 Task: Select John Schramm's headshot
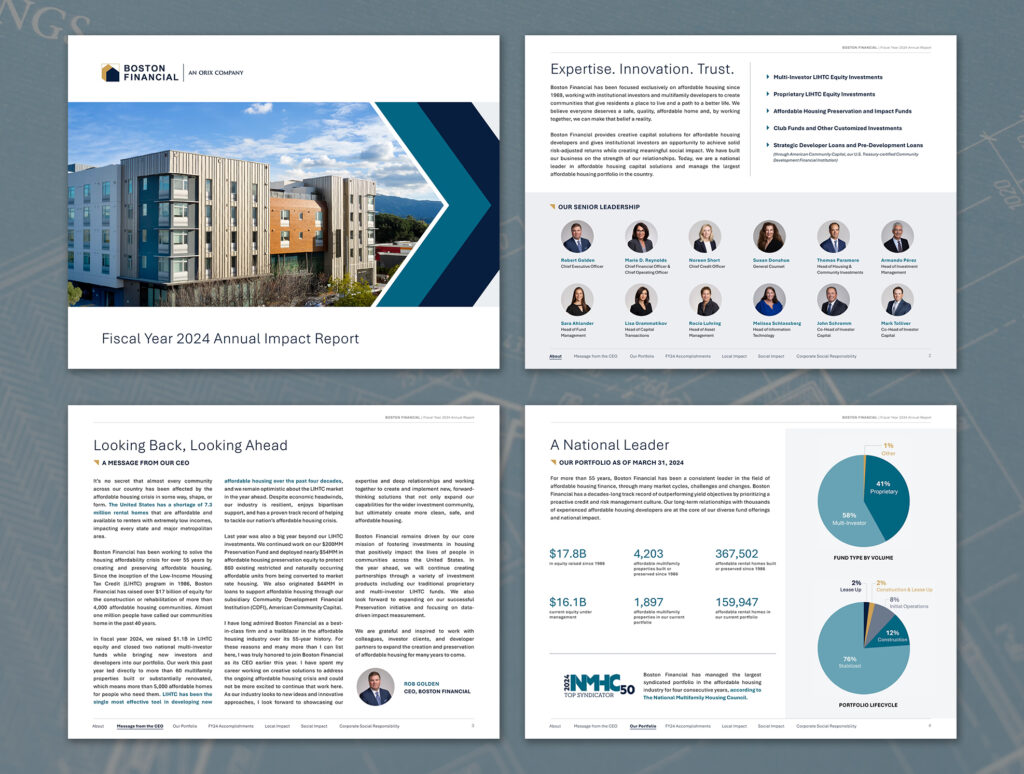coord(833,300)
